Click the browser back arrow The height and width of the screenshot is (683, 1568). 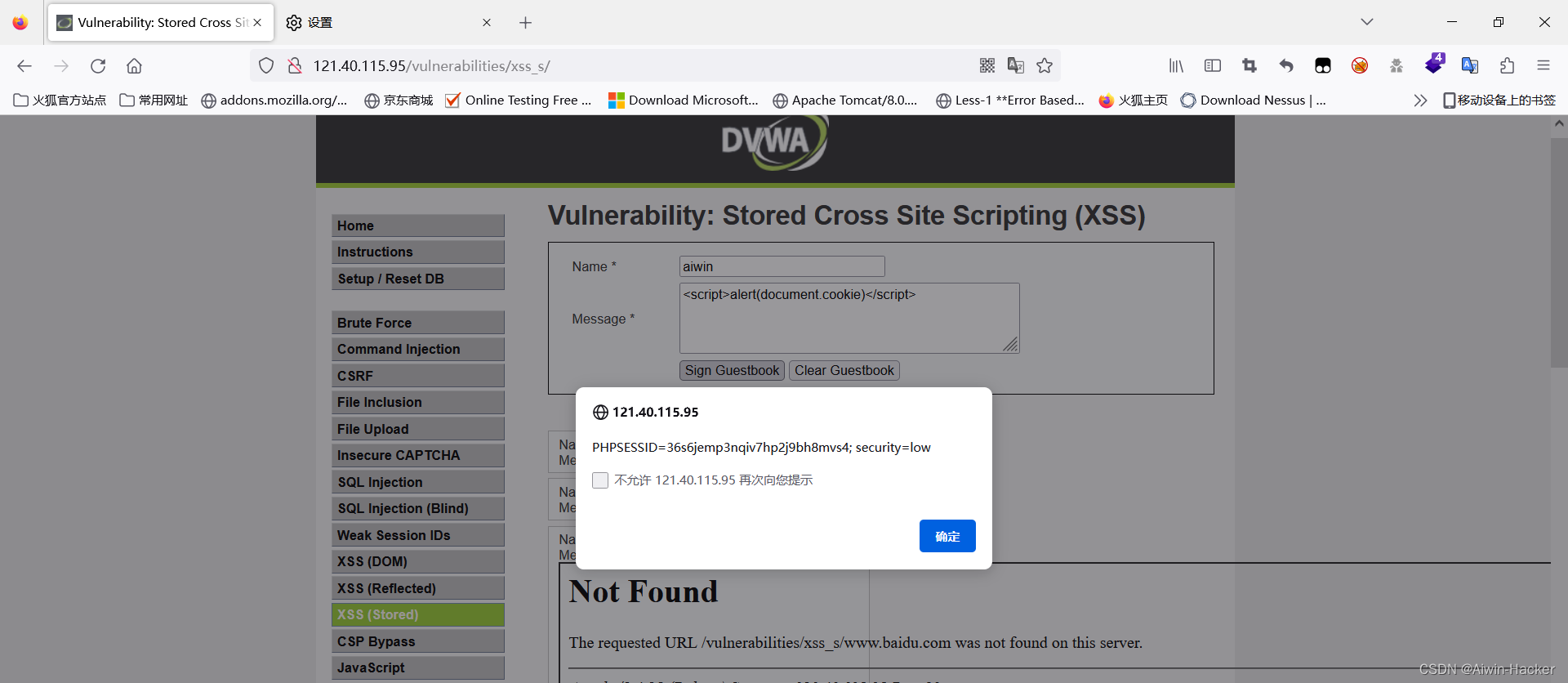[x=24, y=66]
